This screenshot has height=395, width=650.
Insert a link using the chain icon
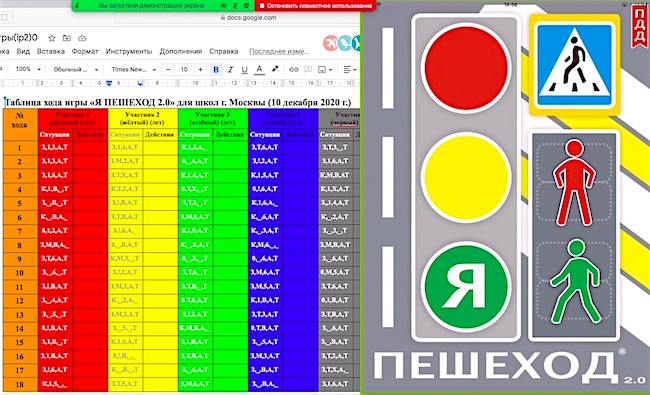pos(294,70)
